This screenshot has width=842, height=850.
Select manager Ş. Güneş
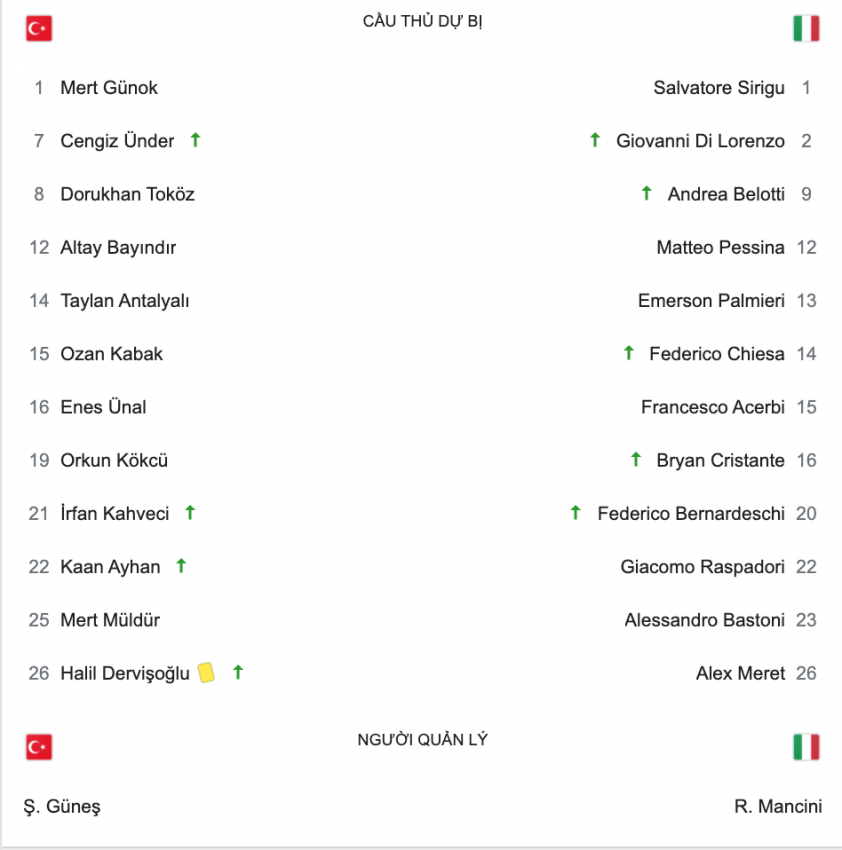(x=62, y=807)
